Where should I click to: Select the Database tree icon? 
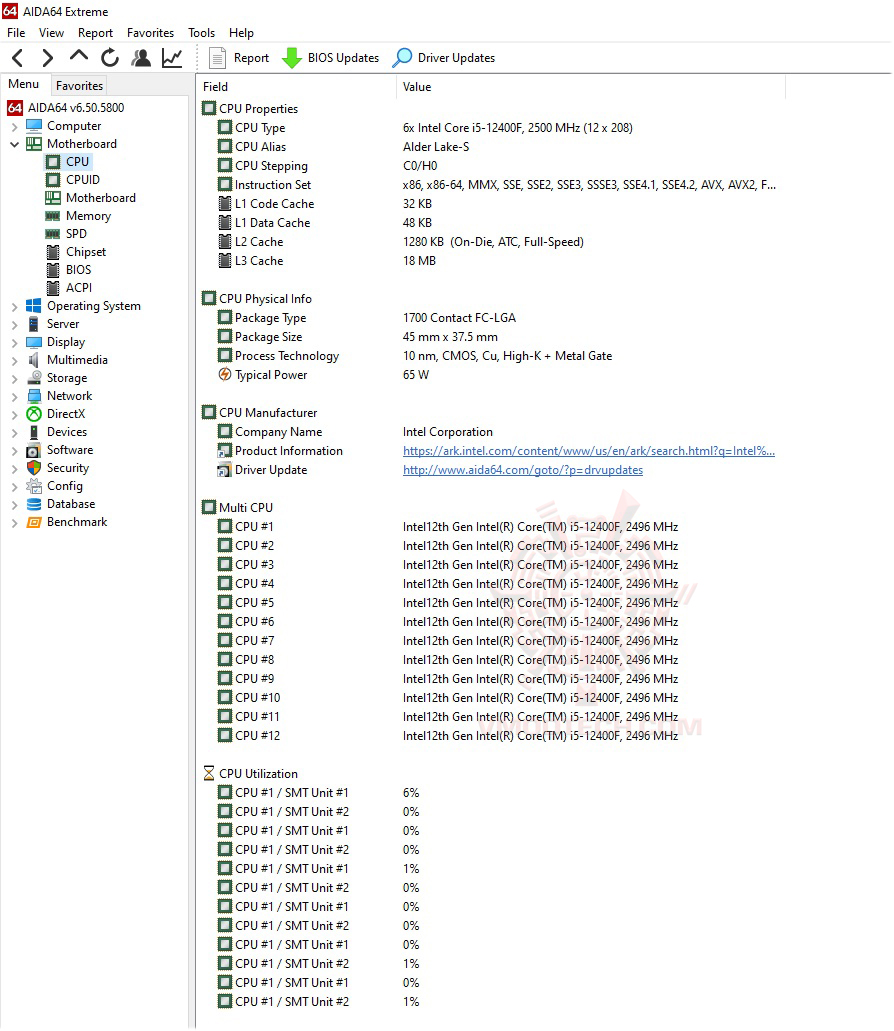click(x=34, y=504)
